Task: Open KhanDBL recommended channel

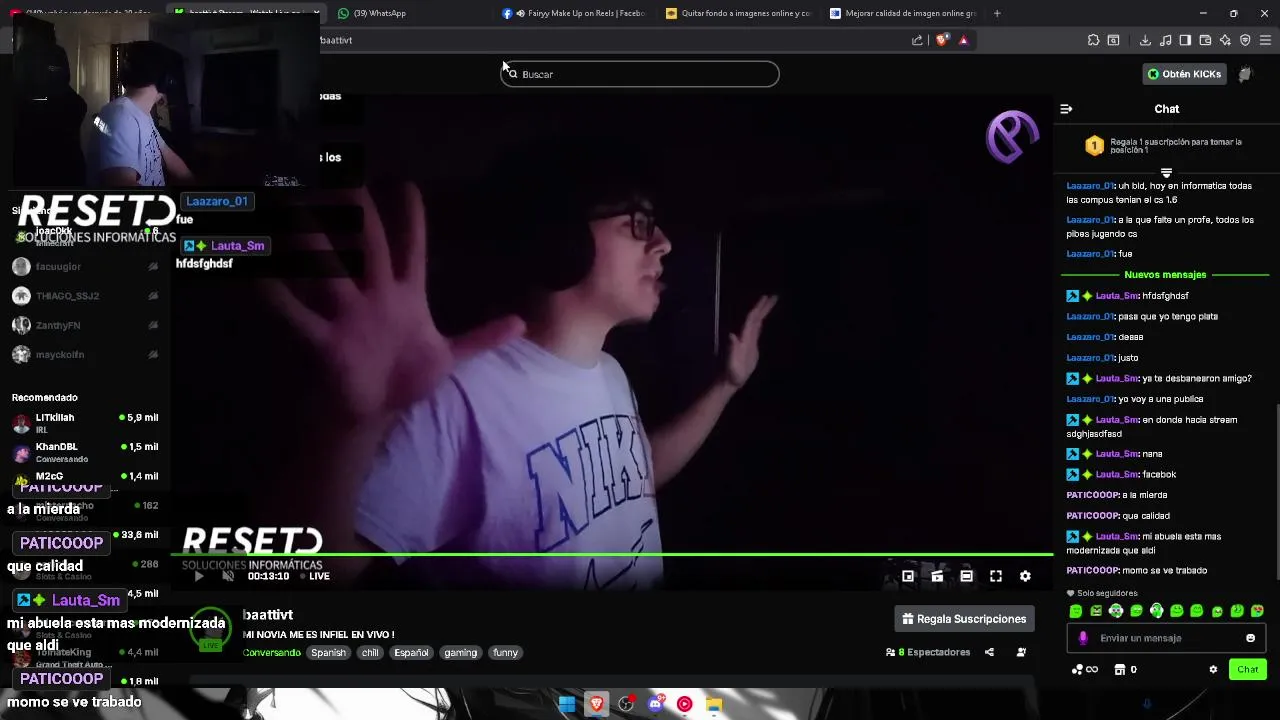Action: tap(85, 452)
